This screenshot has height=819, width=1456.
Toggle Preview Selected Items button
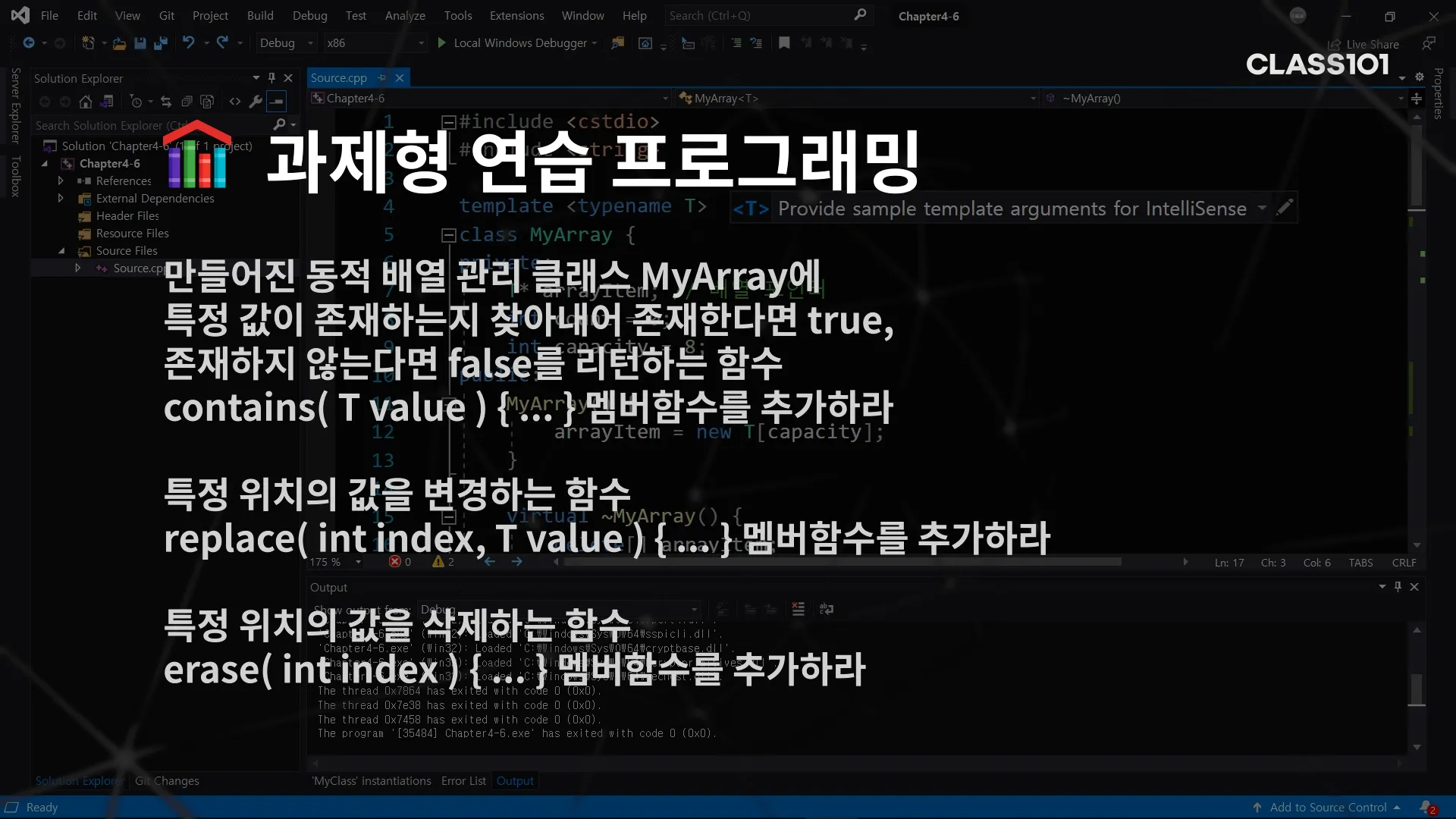coord(277,102)
